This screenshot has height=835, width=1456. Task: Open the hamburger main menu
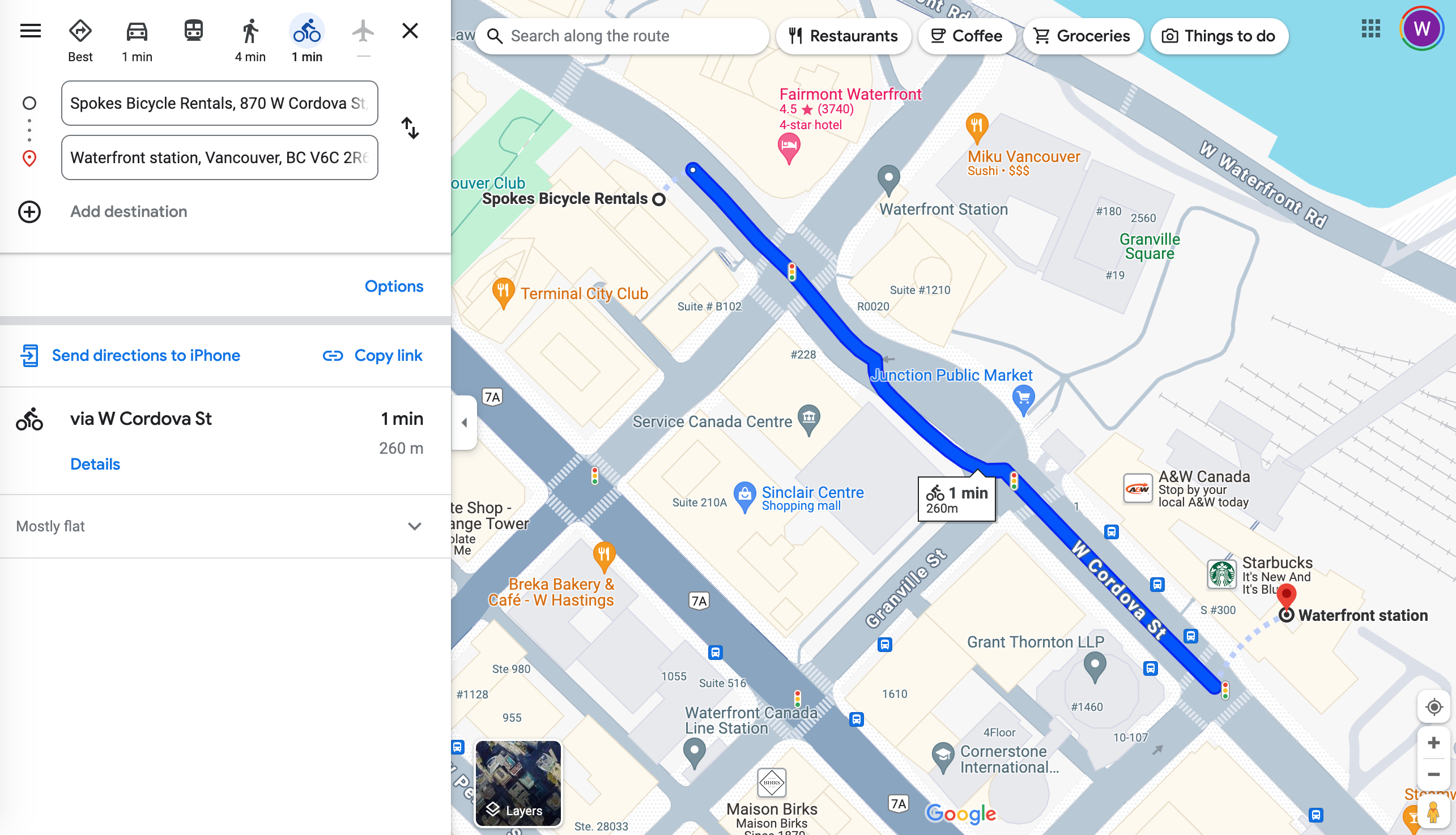(31, 31)
